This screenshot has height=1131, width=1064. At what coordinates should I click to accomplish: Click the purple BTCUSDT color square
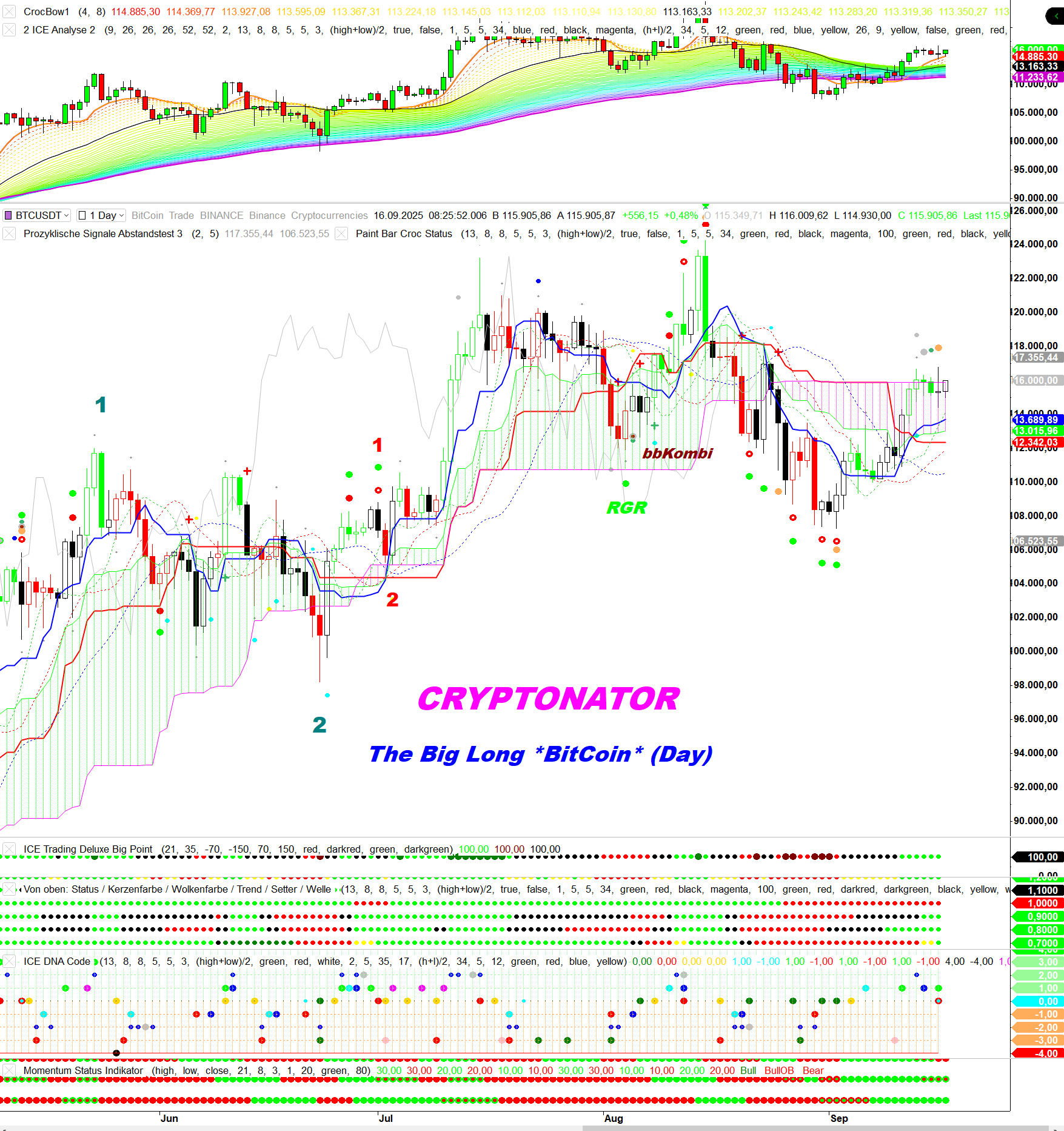point(8,215)
